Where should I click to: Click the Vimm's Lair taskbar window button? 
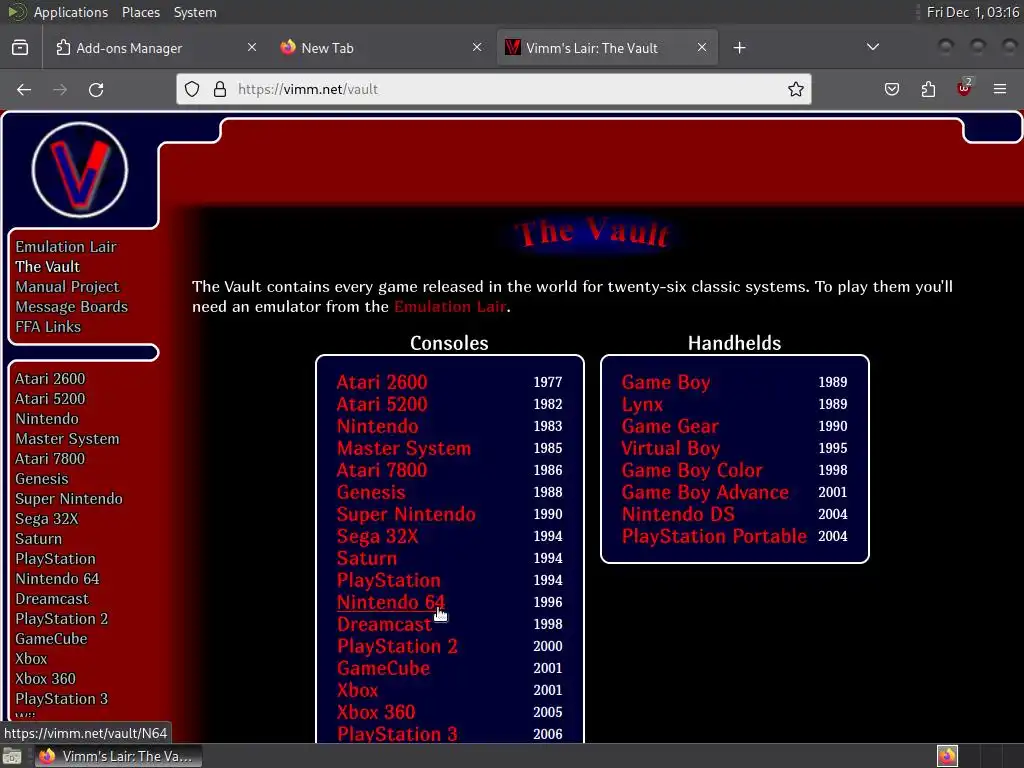[x=118, y=756]
